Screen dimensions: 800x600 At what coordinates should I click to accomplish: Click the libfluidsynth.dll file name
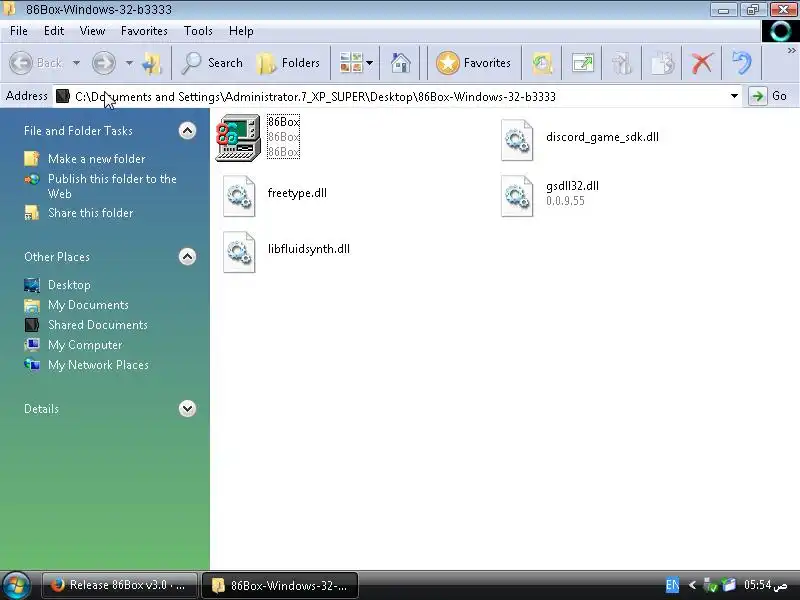(309, 249)
